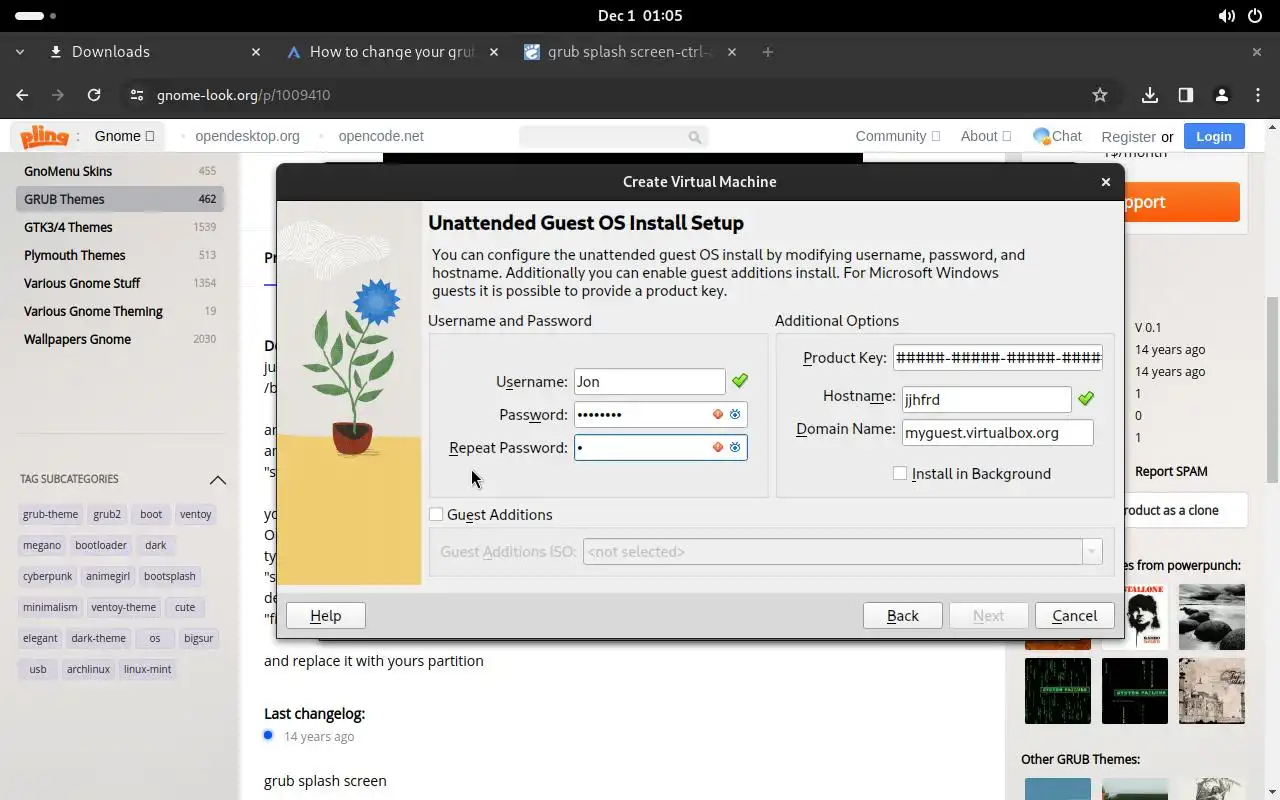Open the Guest Additions ISO dropdown
The width and height of the screenshot is (1280, 800).
tap(1092, 551)
